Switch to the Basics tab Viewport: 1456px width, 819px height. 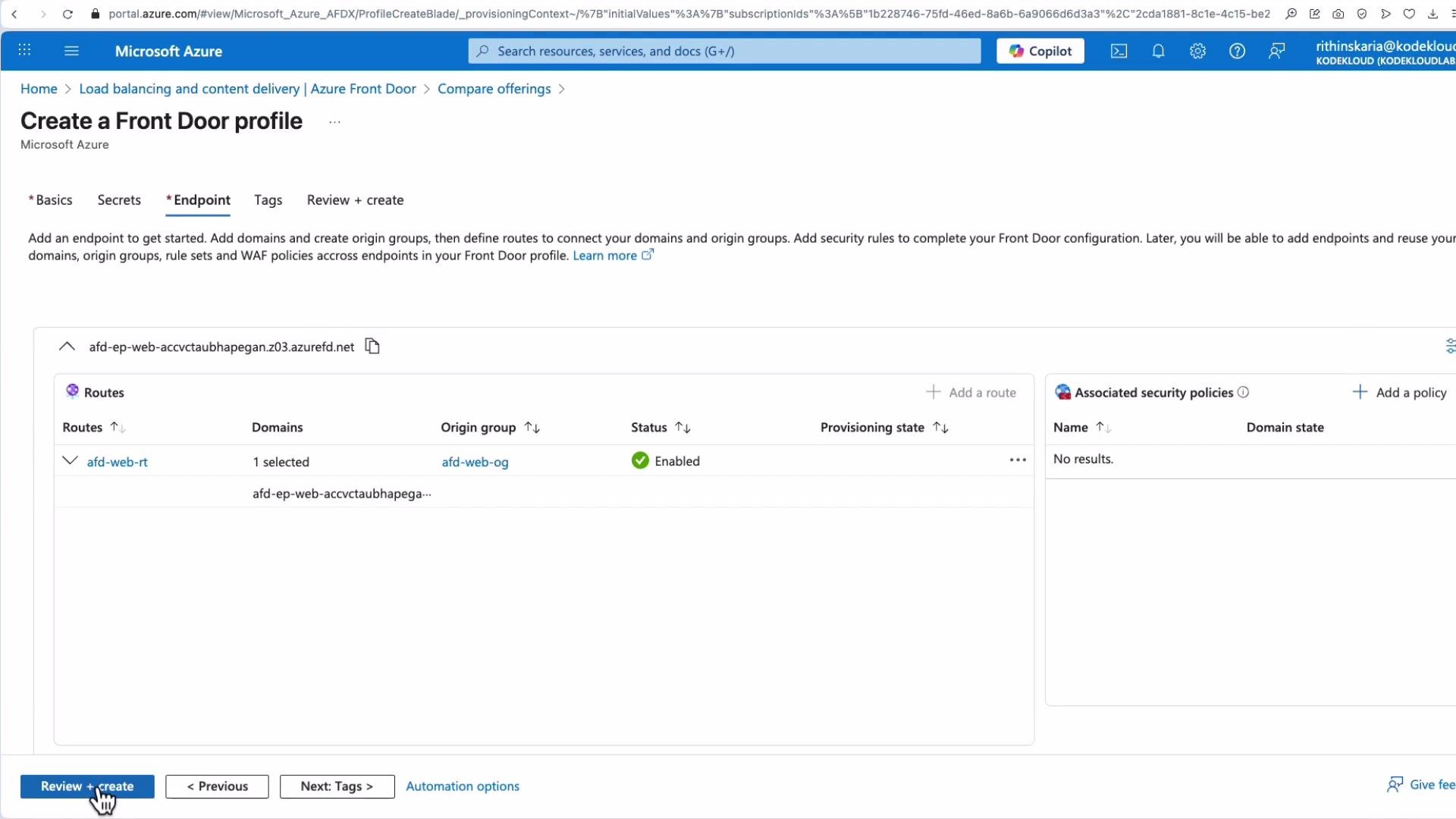point(50,200)
